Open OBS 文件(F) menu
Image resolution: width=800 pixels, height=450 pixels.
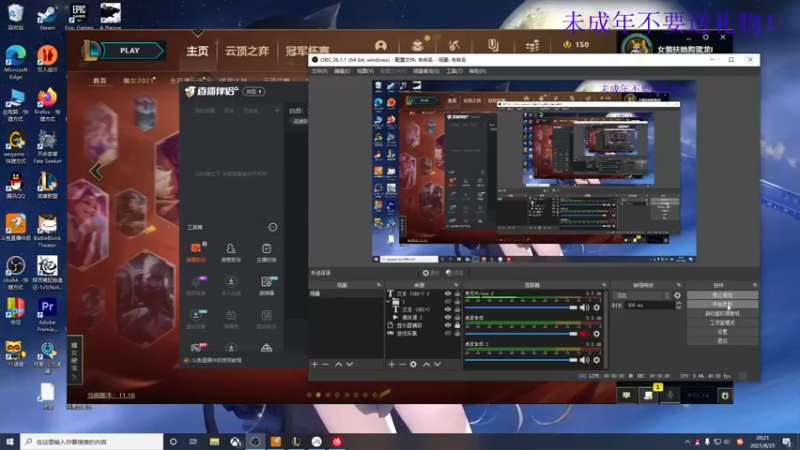319,71
